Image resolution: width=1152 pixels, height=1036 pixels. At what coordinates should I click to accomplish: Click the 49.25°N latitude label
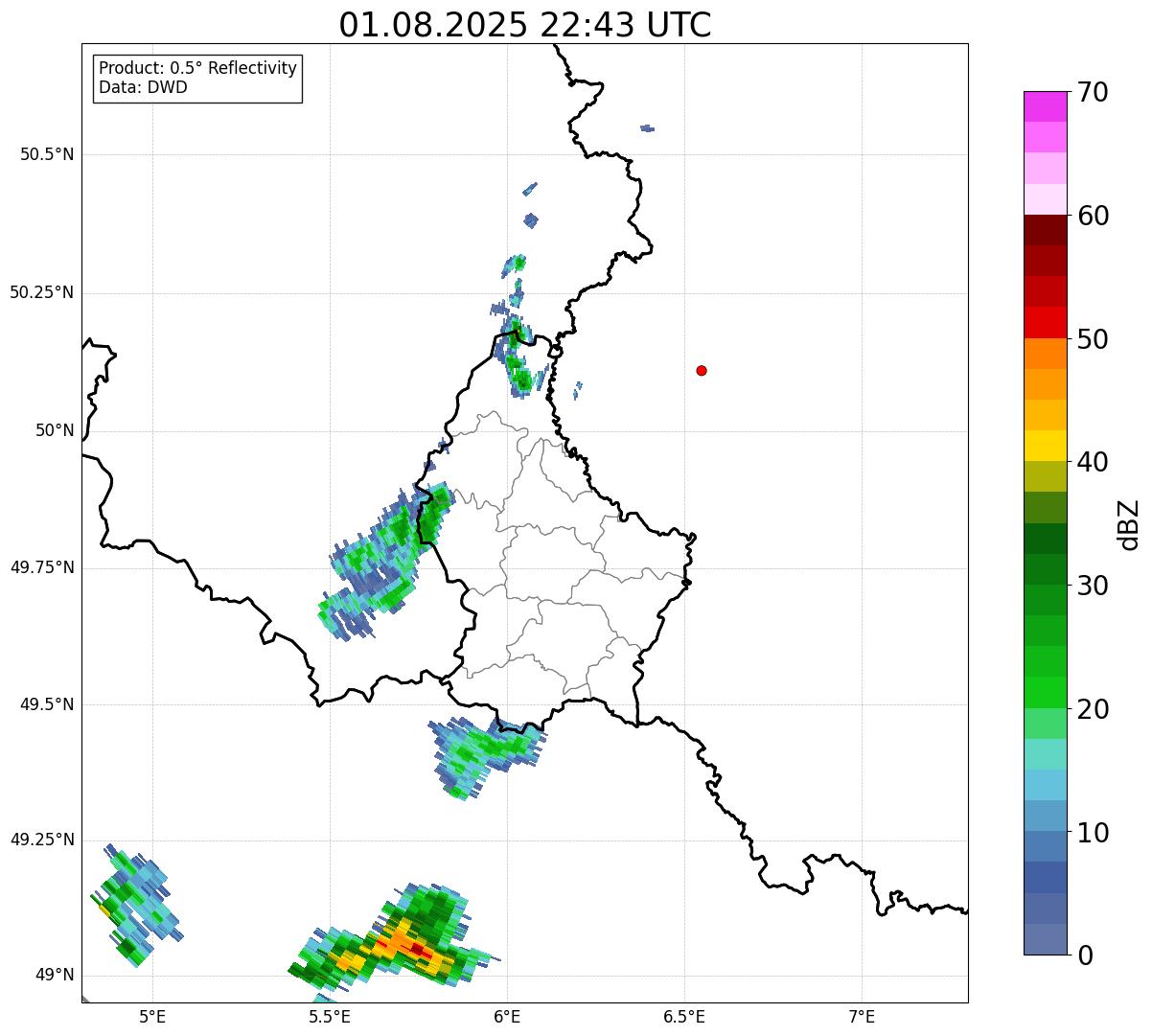click(x=42, y=840)
